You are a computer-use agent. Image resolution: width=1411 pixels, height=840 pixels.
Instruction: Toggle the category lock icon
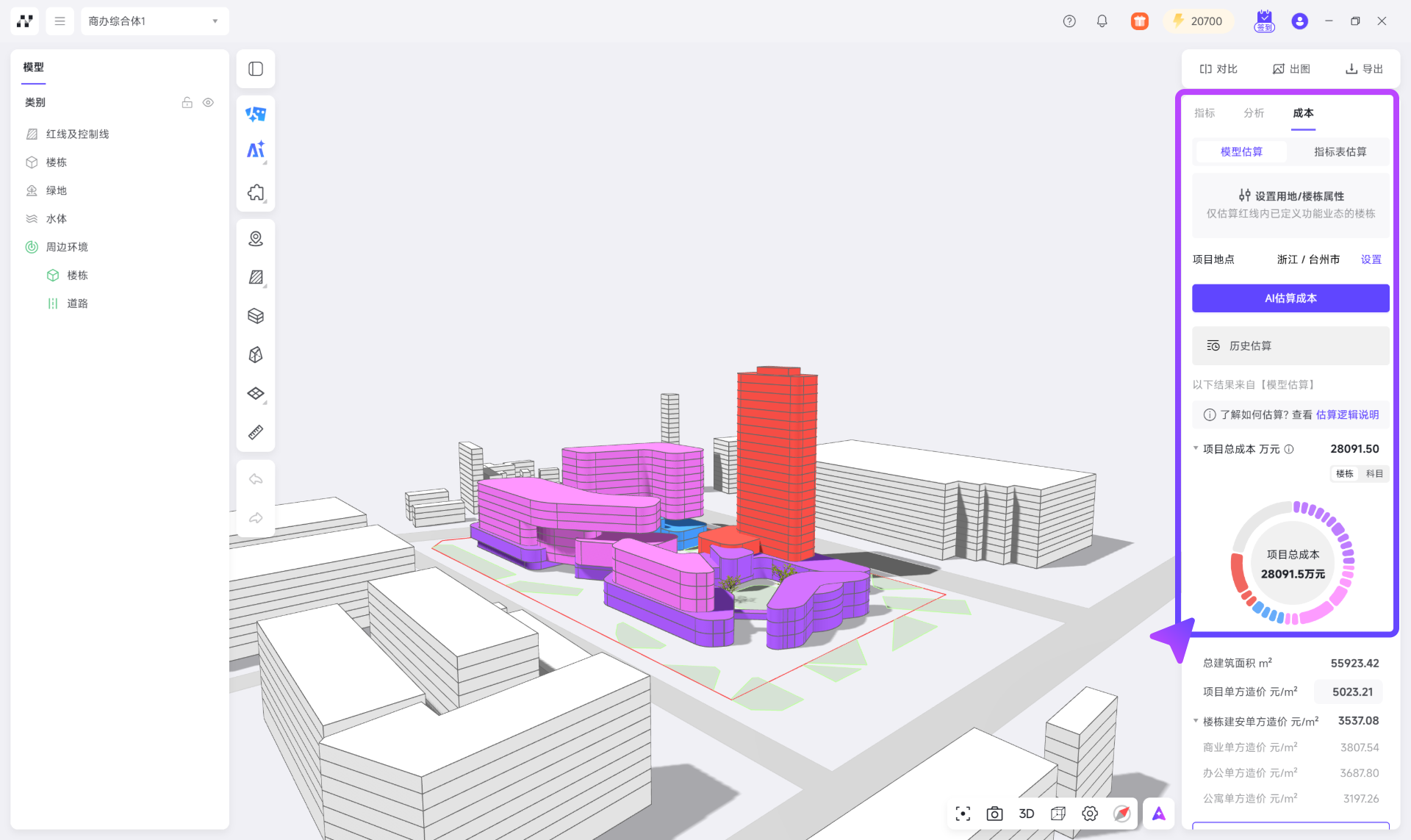click(x=187, y=103)
